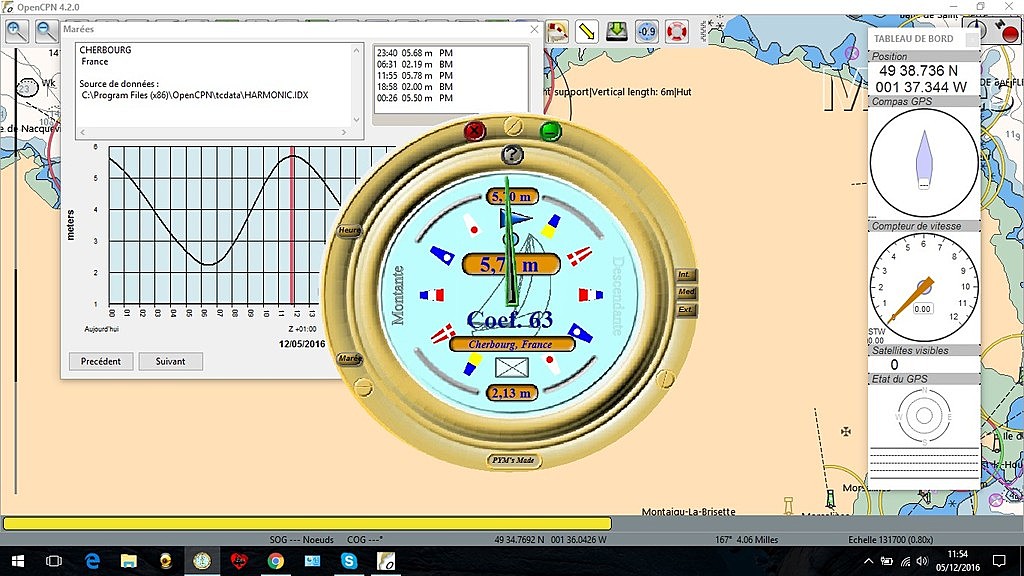Click the green minus button on tide dial

click(x=551, y=131)
